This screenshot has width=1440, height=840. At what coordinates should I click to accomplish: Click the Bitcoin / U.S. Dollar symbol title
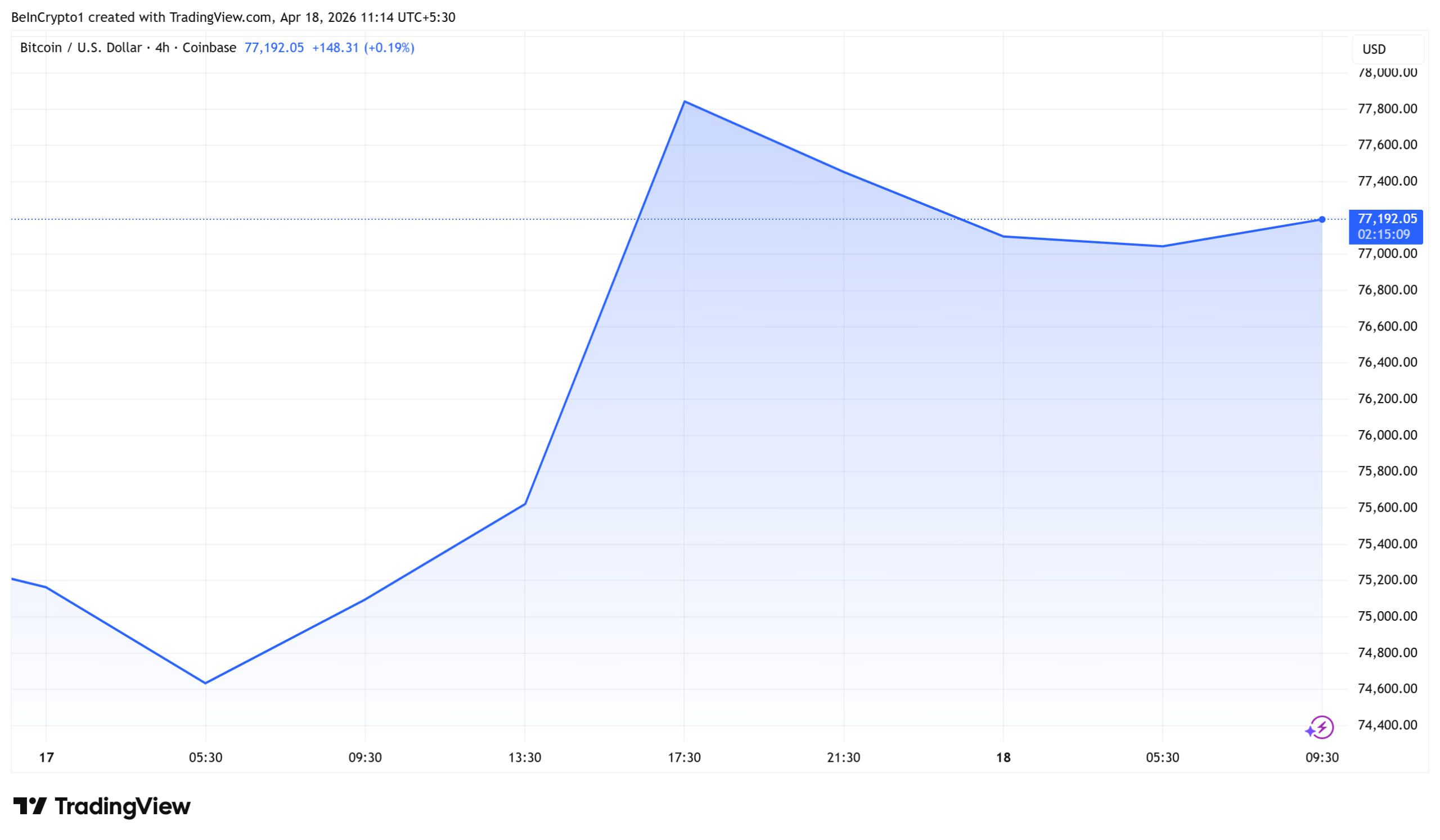[80, 48]
